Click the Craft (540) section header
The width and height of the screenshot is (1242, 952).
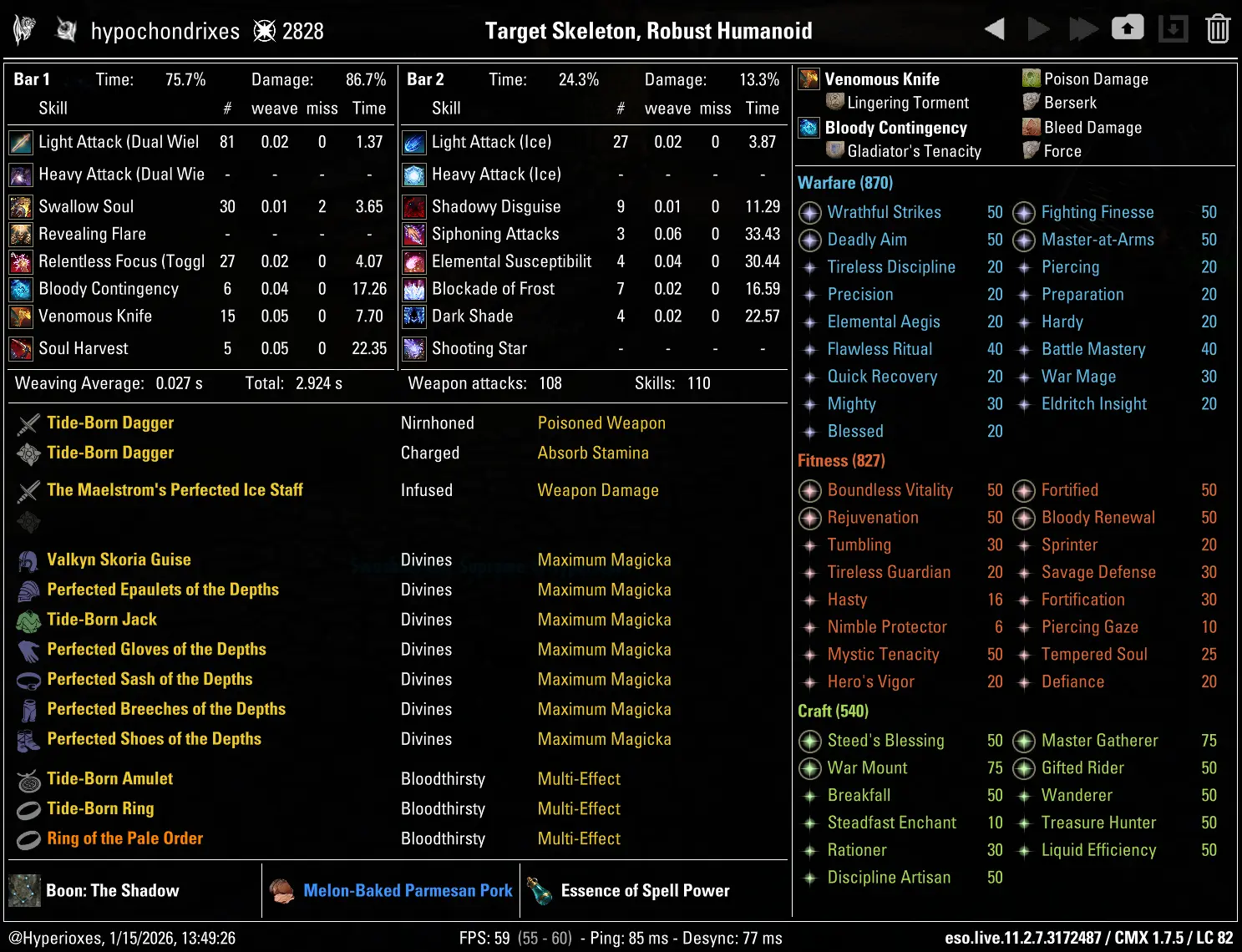[x=833, y=711]
